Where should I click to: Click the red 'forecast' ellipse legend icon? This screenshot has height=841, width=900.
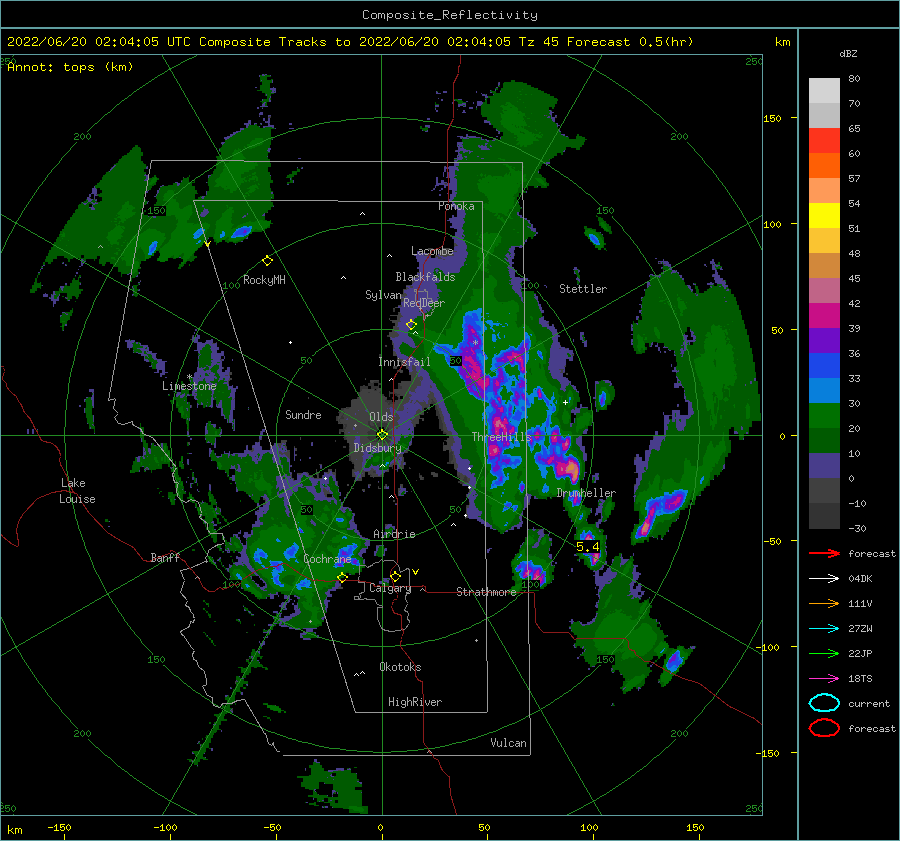click(824, 728)
